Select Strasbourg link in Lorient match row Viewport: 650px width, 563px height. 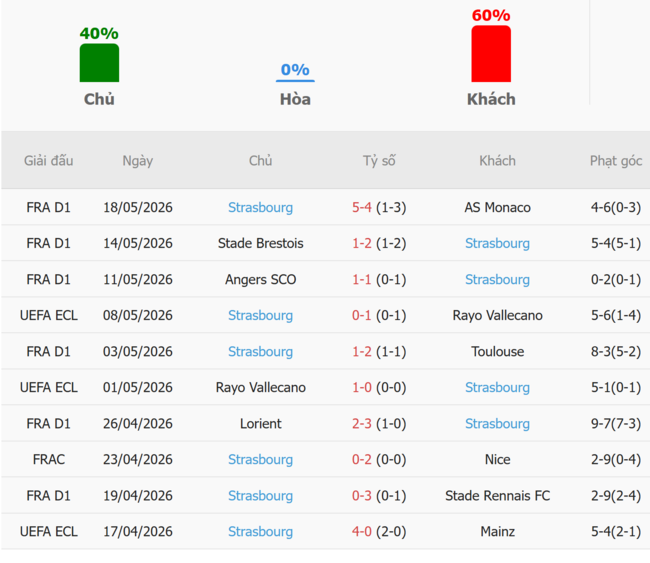(x=497, y=424)
